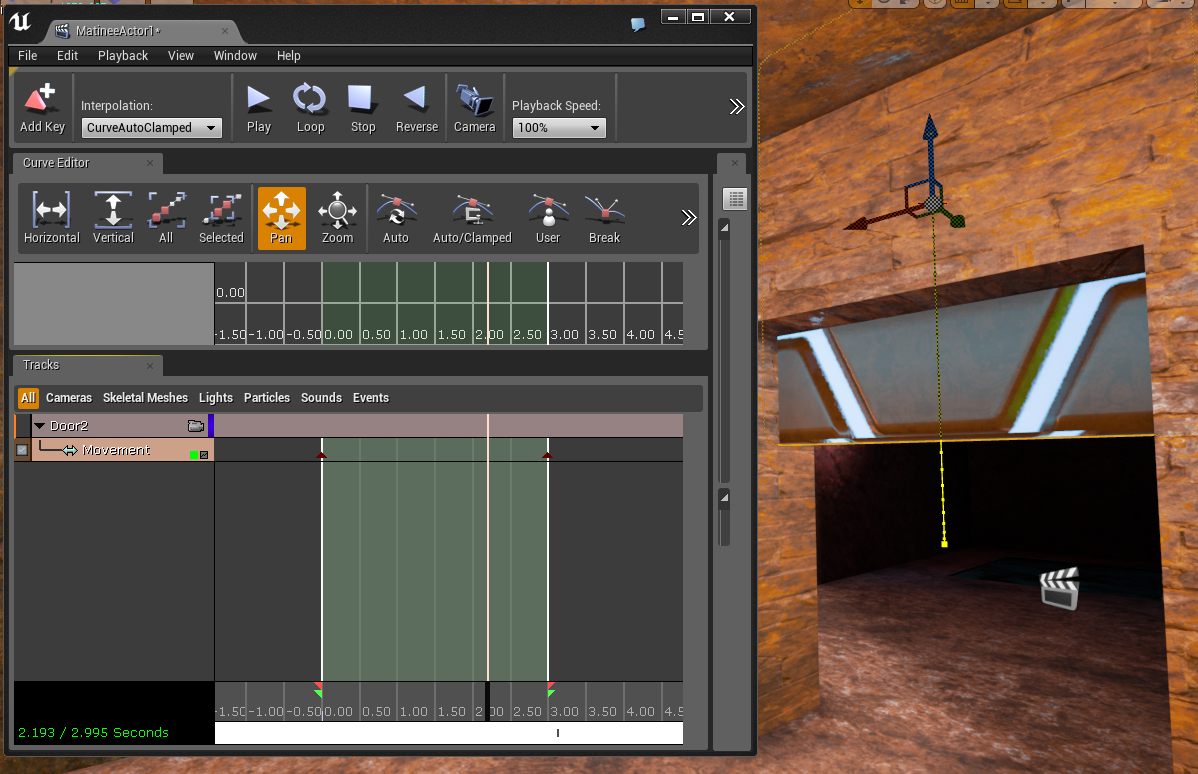Select the Zoom tool in Curve Editor

[337, 211]
